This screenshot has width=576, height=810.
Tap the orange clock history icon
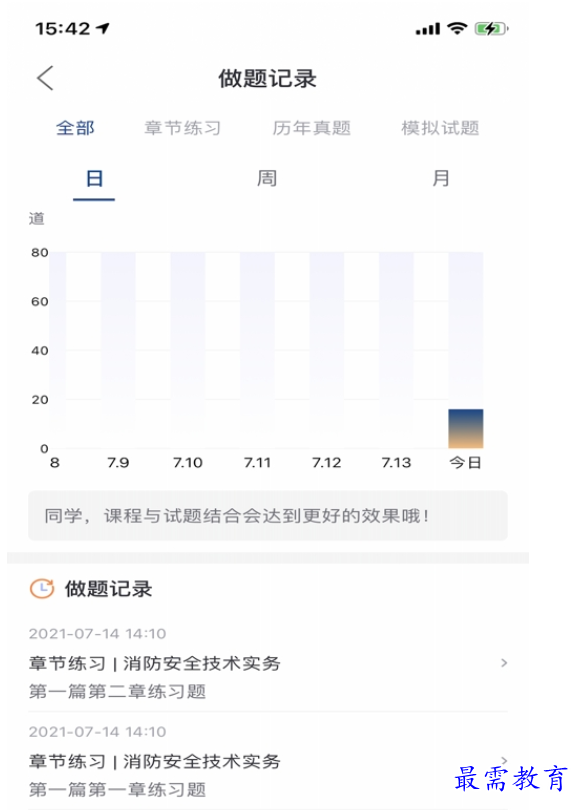pos(42,588)
